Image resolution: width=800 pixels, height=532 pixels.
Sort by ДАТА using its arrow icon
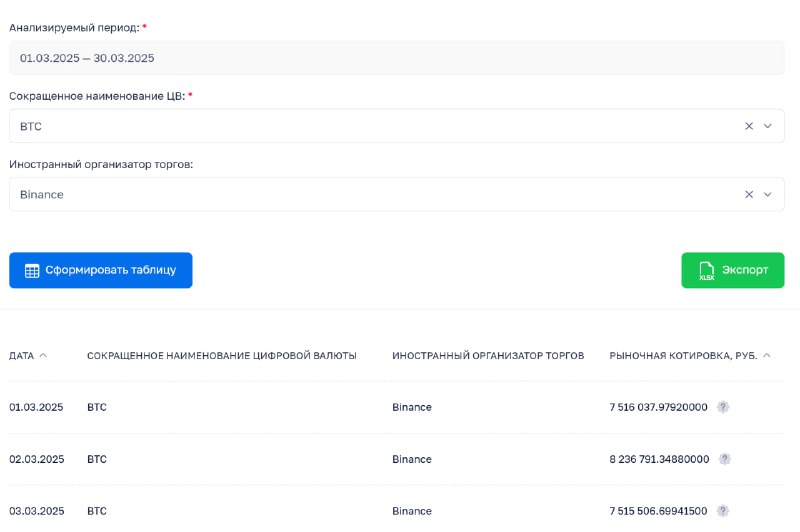(43, 356)
